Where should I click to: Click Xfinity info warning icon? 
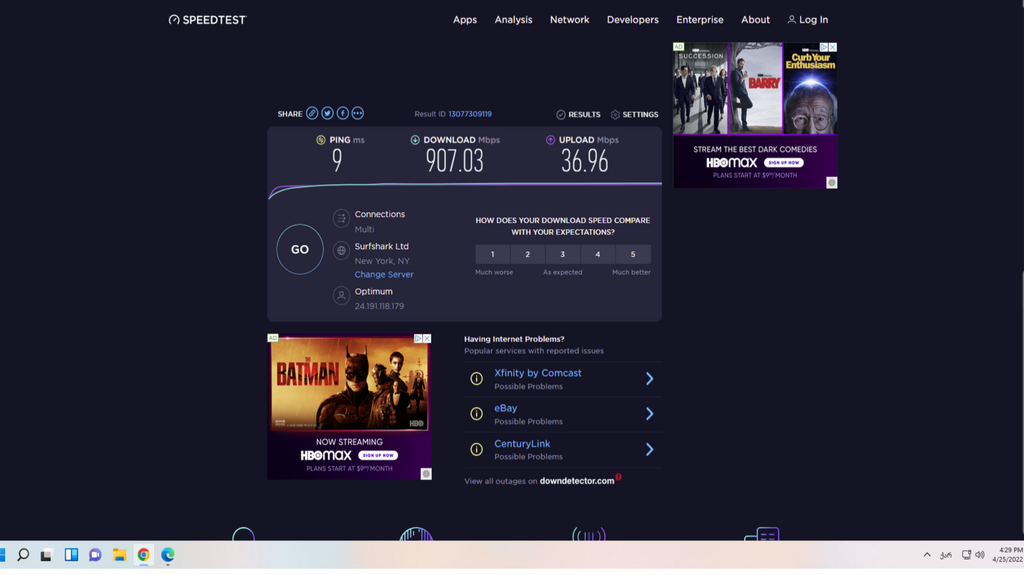(477, 378)
